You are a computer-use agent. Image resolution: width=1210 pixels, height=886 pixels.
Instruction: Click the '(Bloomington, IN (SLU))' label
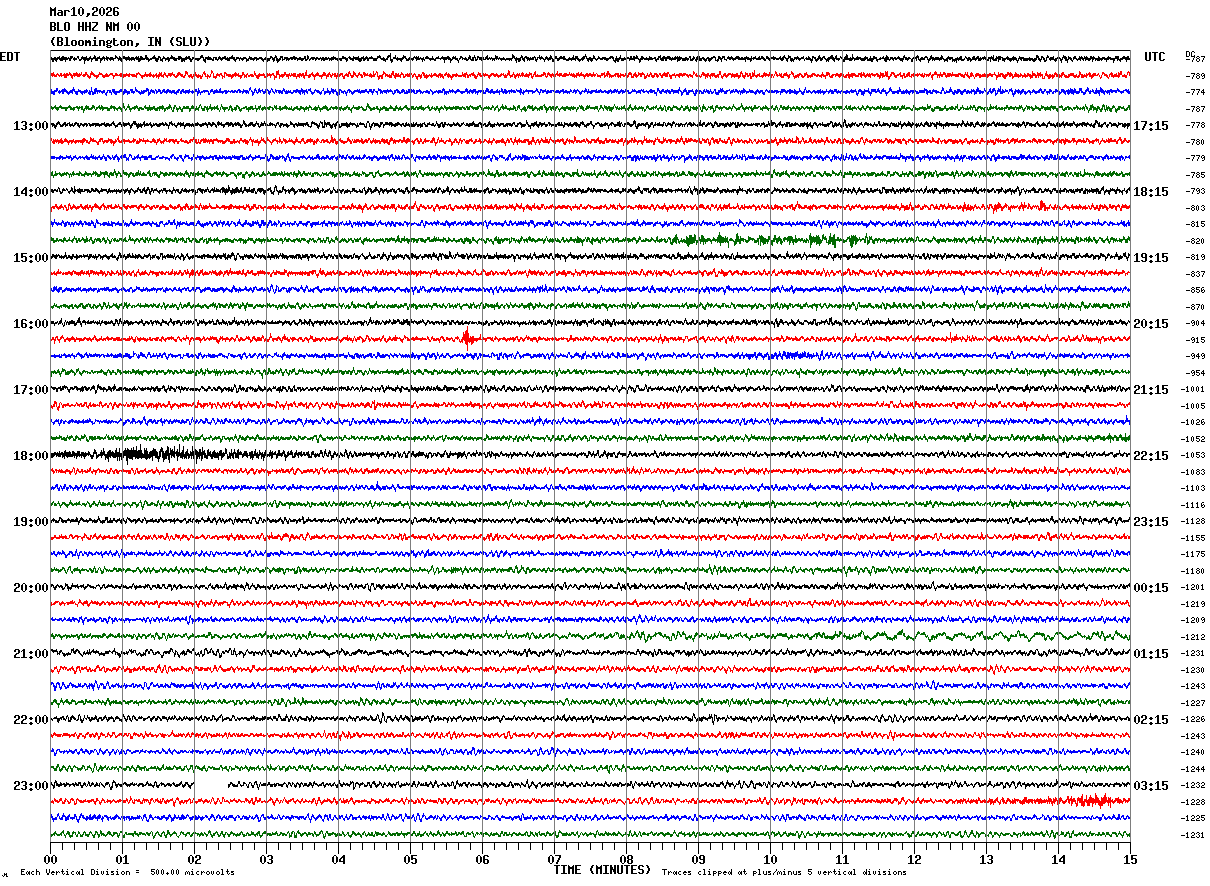pyautogui.click(x=130, y=42)
